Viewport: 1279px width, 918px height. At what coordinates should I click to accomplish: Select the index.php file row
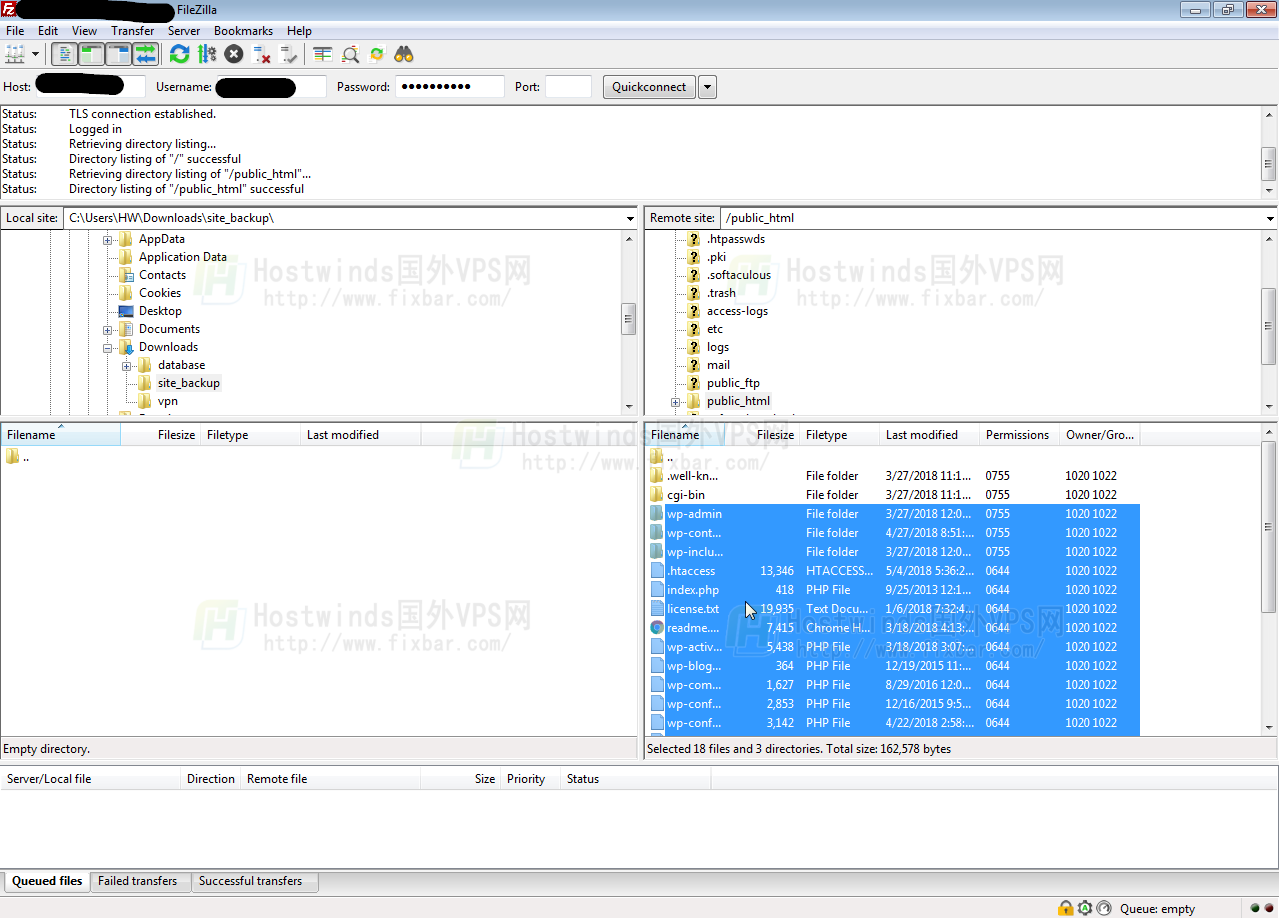(x=893, y=590)
